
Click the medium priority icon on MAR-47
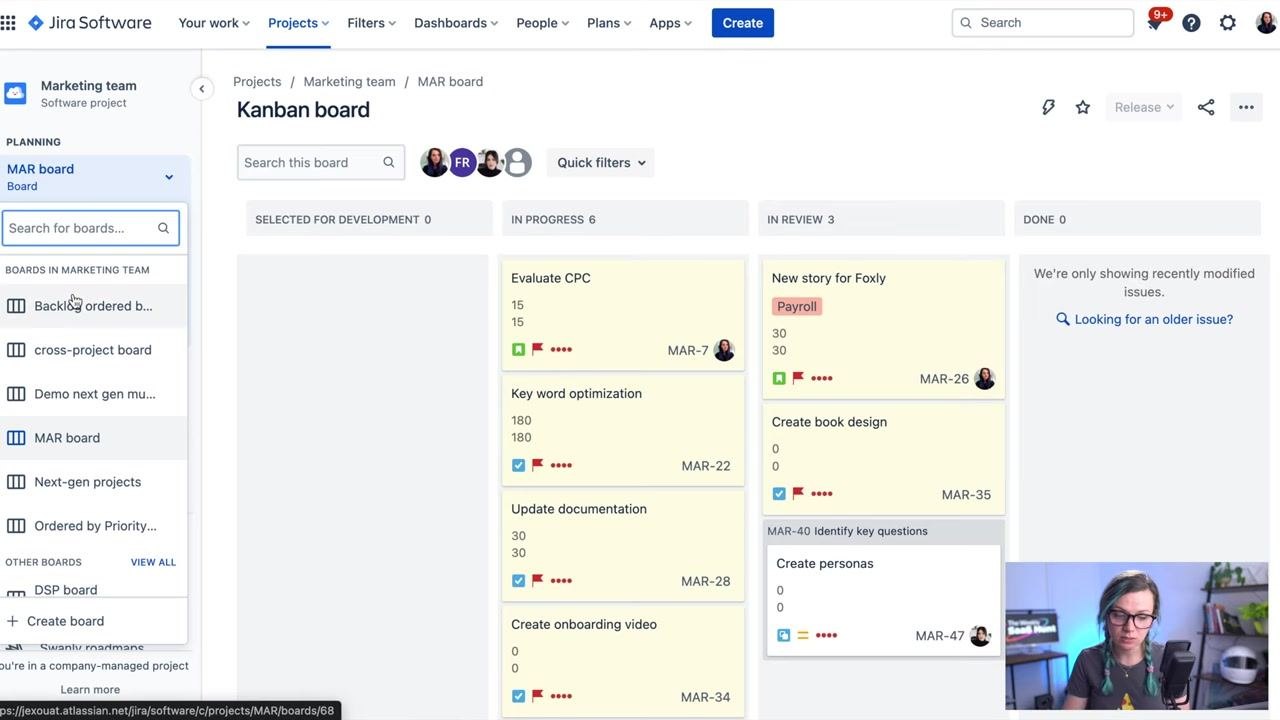point(803,635)
